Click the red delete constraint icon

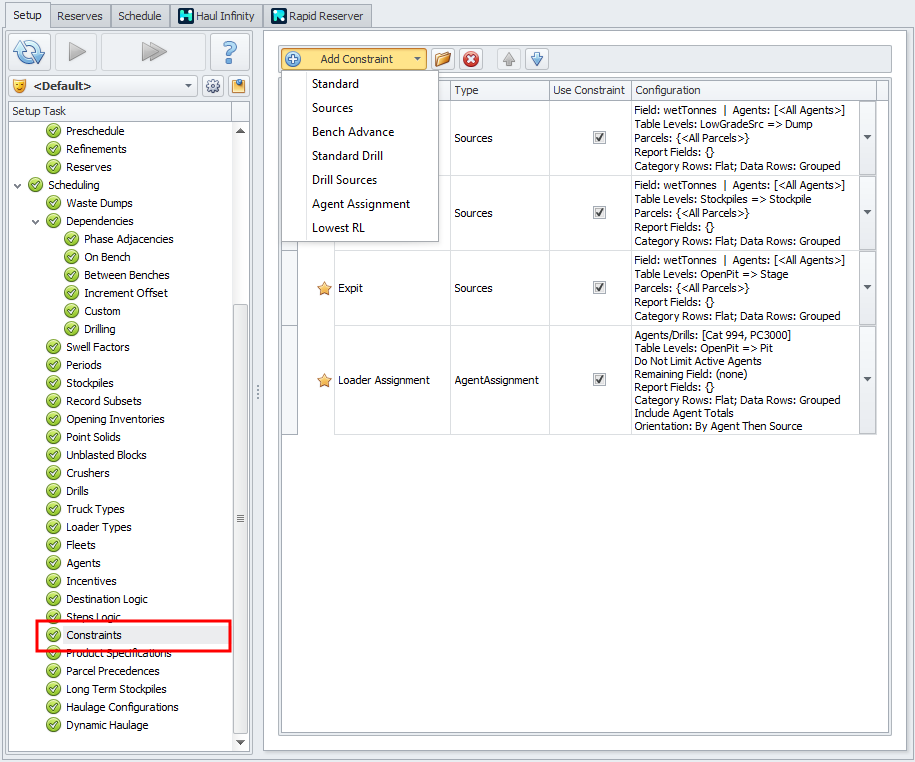(471, 59)
